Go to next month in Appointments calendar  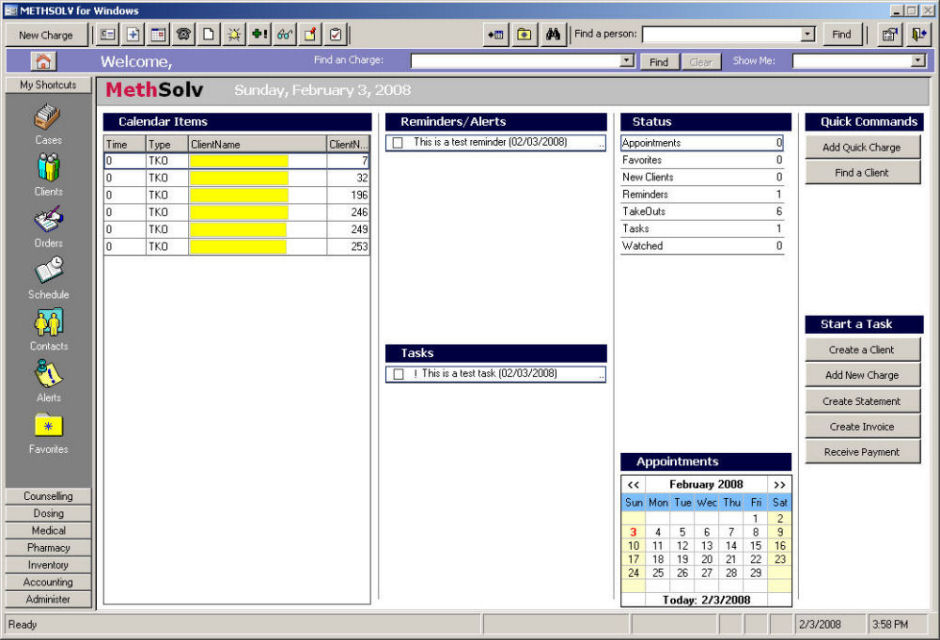click(x=779, y=484)
